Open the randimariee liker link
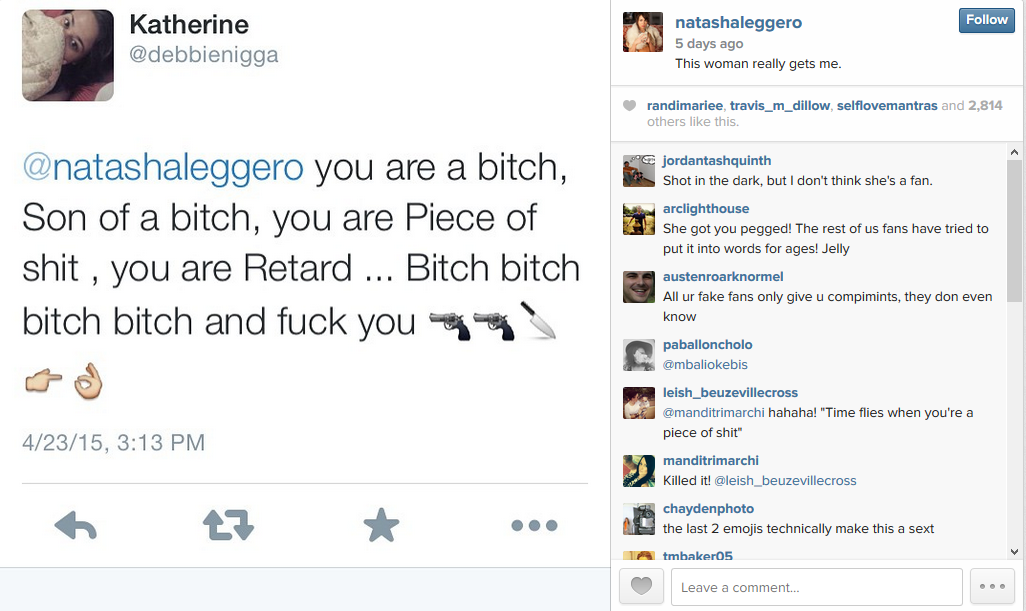 coord(684,105)
